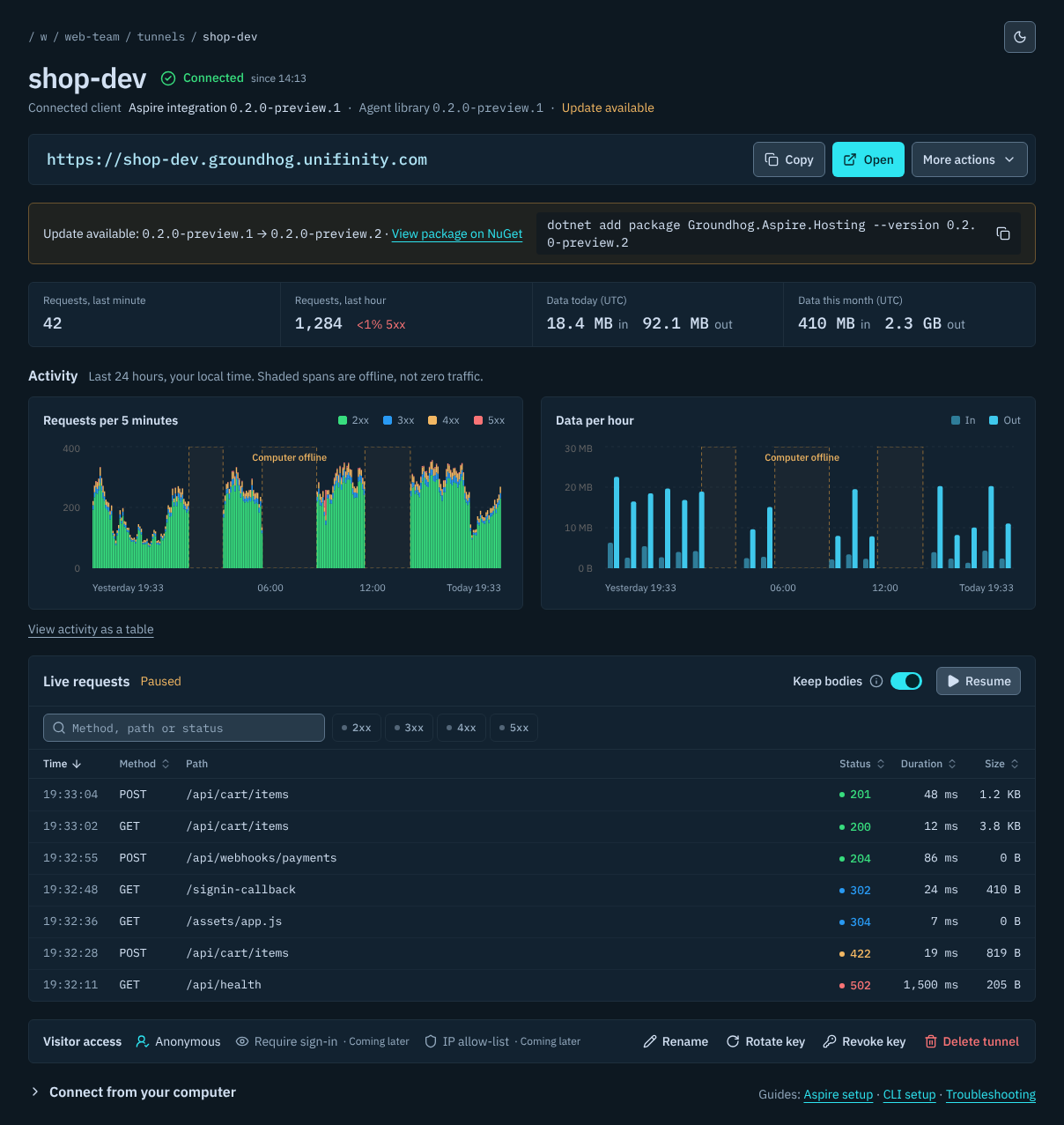
Task: Sort requests by Status column
Action: (861, 764)
